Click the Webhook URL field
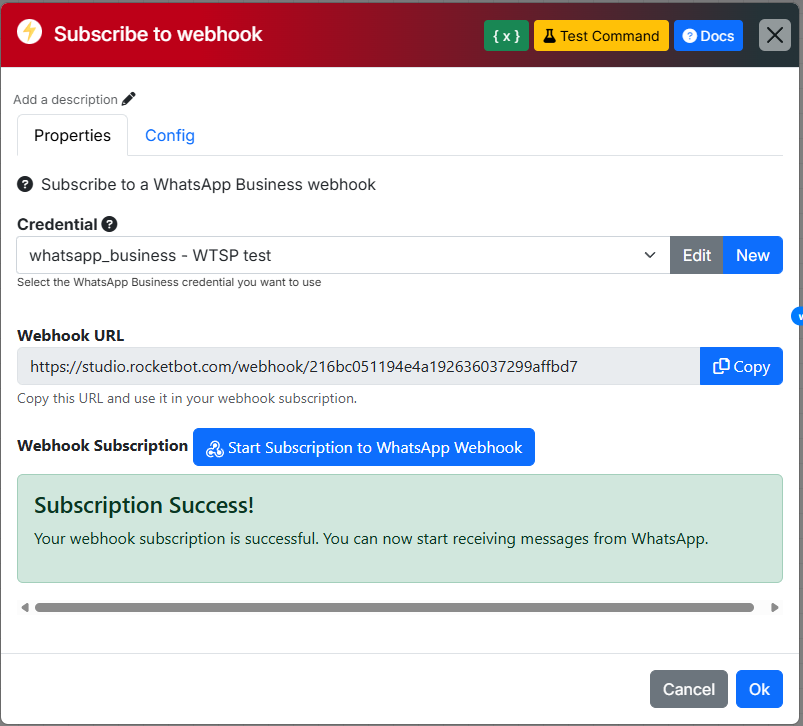This screenshot has width=803, height=726. pyautogui.click(x=358, y=366)
